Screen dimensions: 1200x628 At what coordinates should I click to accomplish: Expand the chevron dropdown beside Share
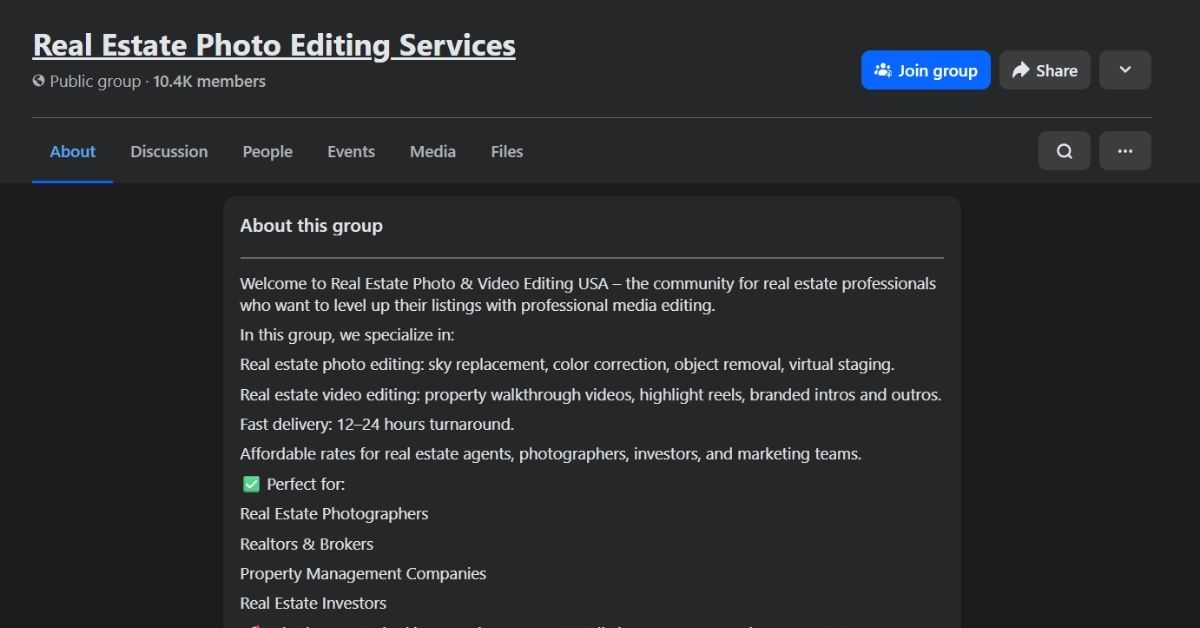(1125, 70)
